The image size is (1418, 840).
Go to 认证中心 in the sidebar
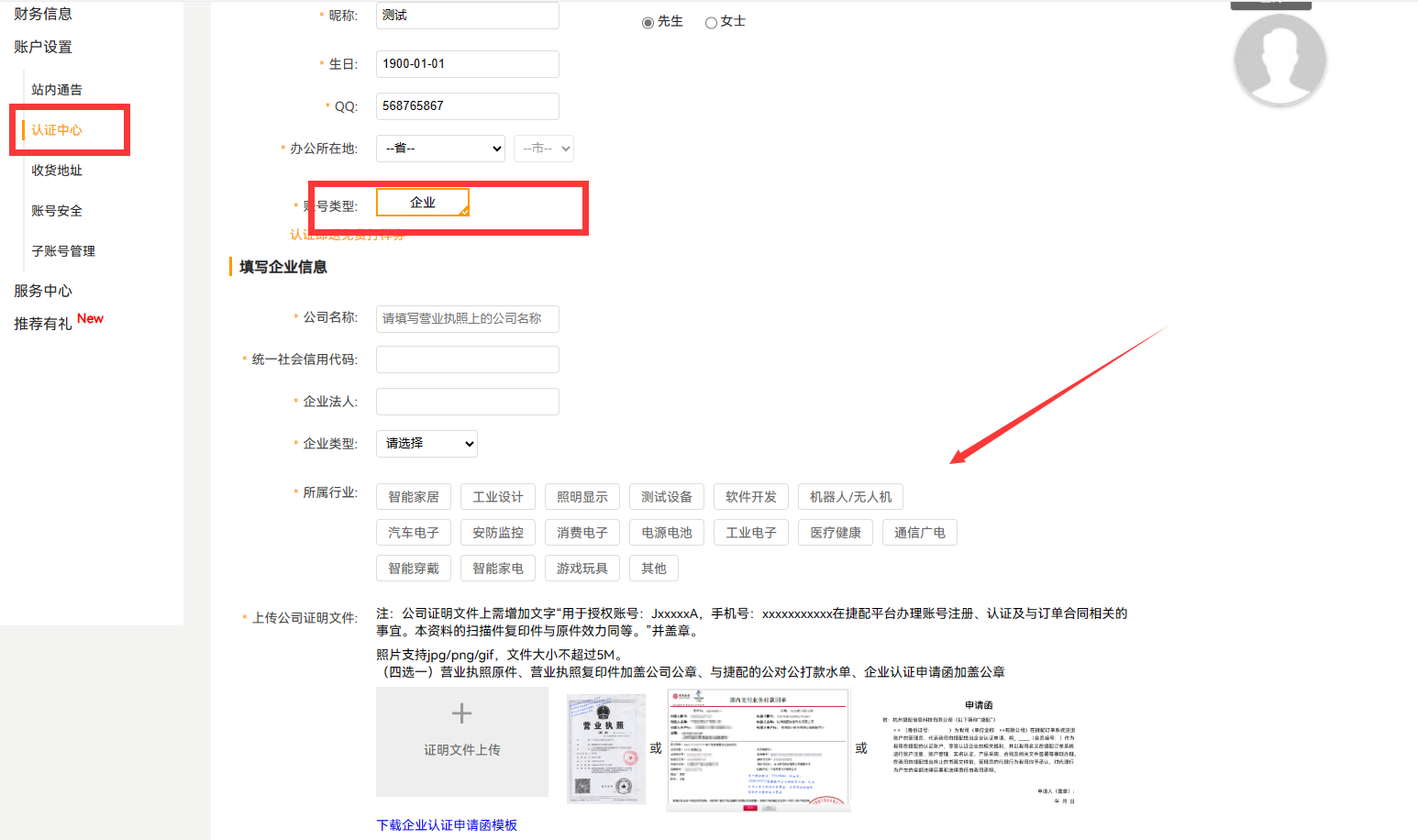point(57,130)
